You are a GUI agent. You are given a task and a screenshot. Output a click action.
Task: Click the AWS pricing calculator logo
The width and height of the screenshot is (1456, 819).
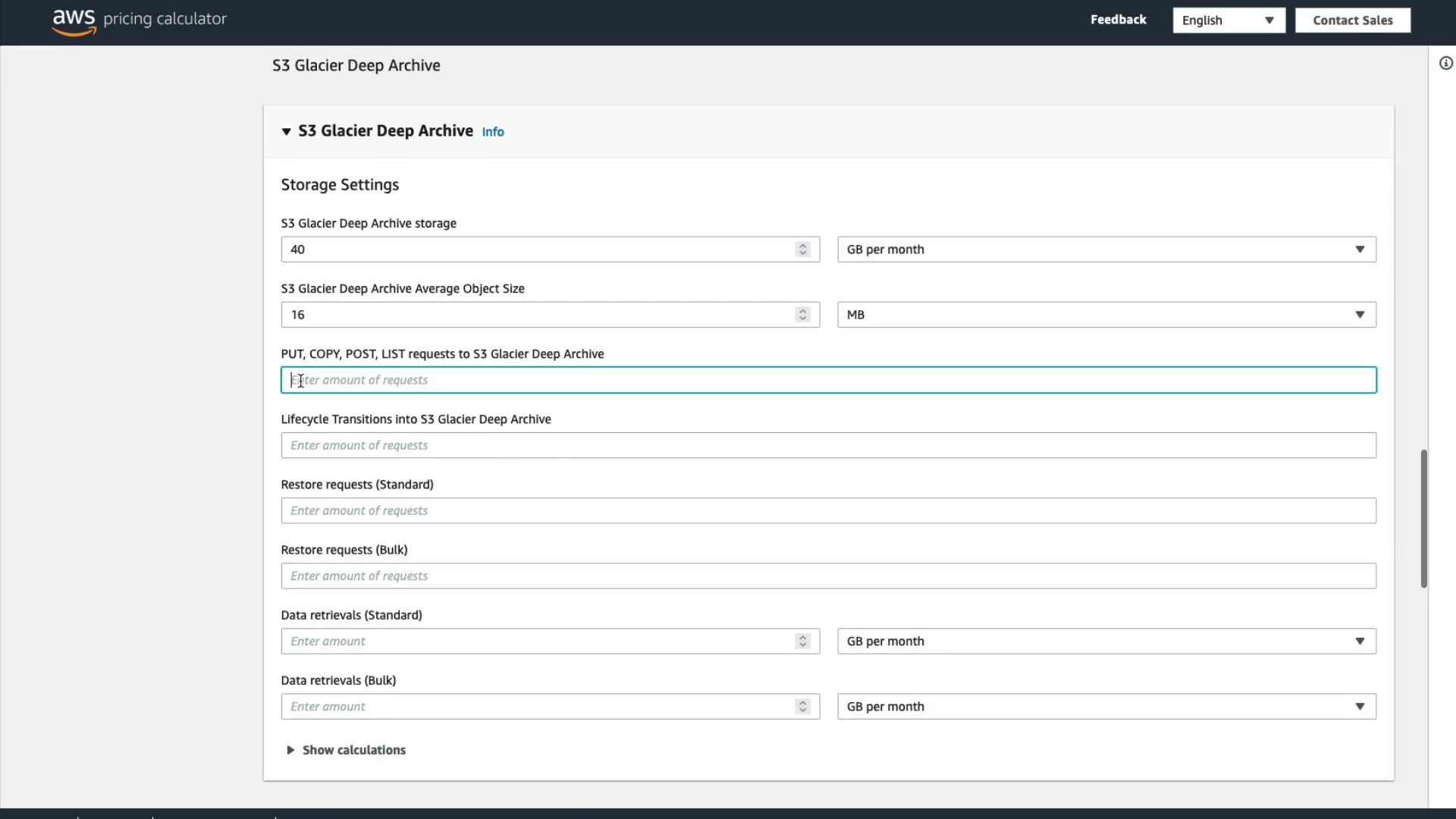click(x=140, y=20)
